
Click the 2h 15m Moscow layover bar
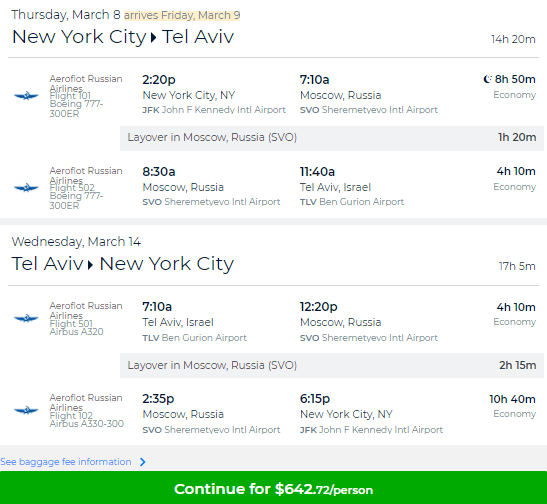[x=332, y=365]
